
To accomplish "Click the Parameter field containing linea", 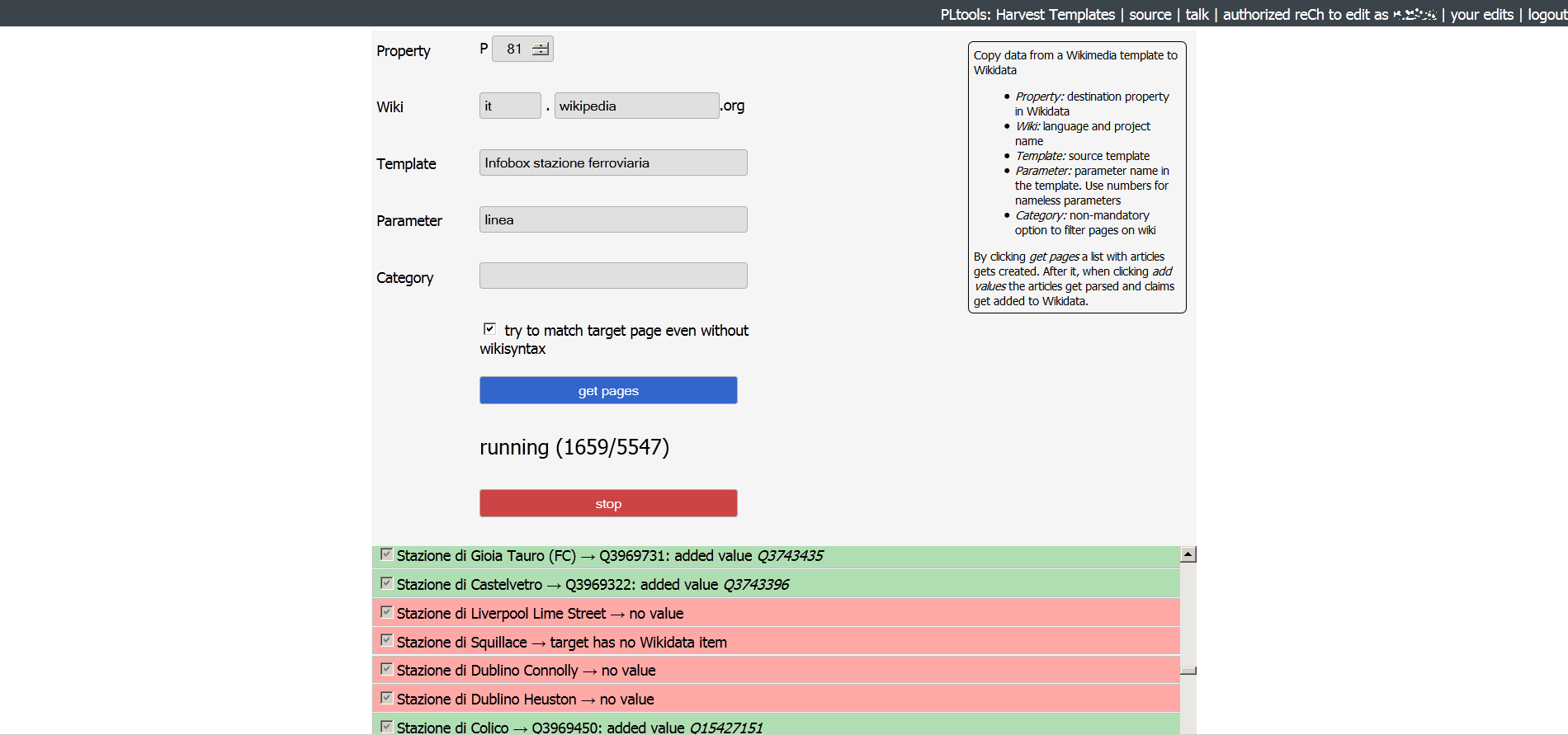I will point(612,219).
